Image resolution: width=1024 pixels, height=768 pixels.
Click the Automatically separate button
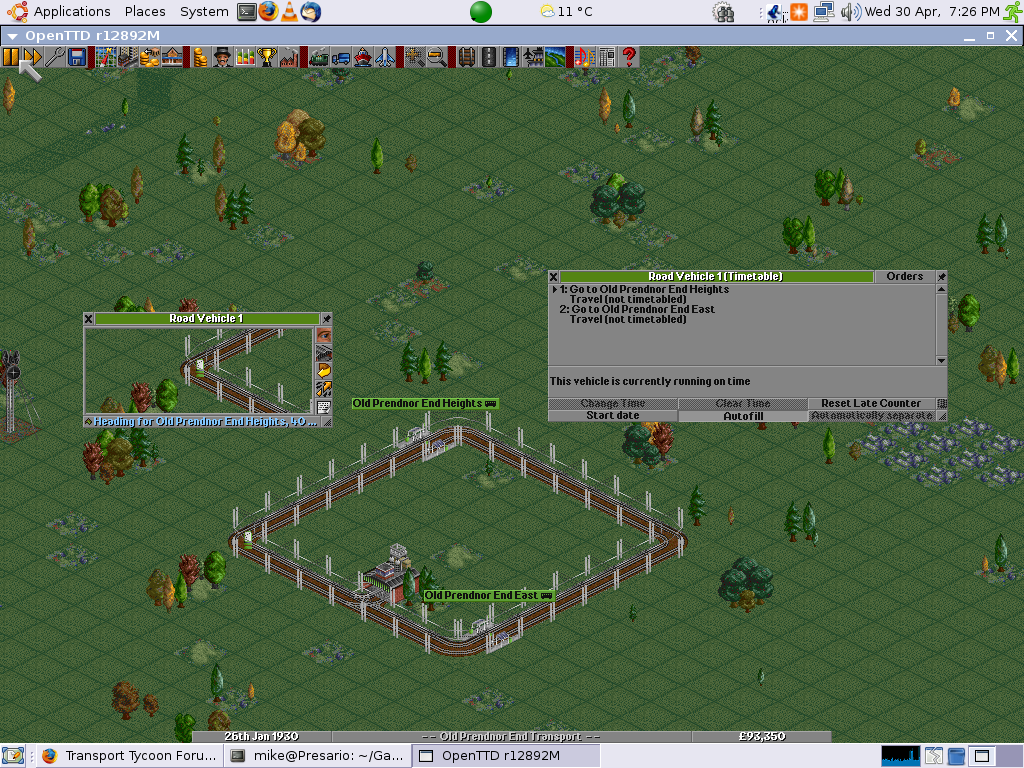coord(872,416)
